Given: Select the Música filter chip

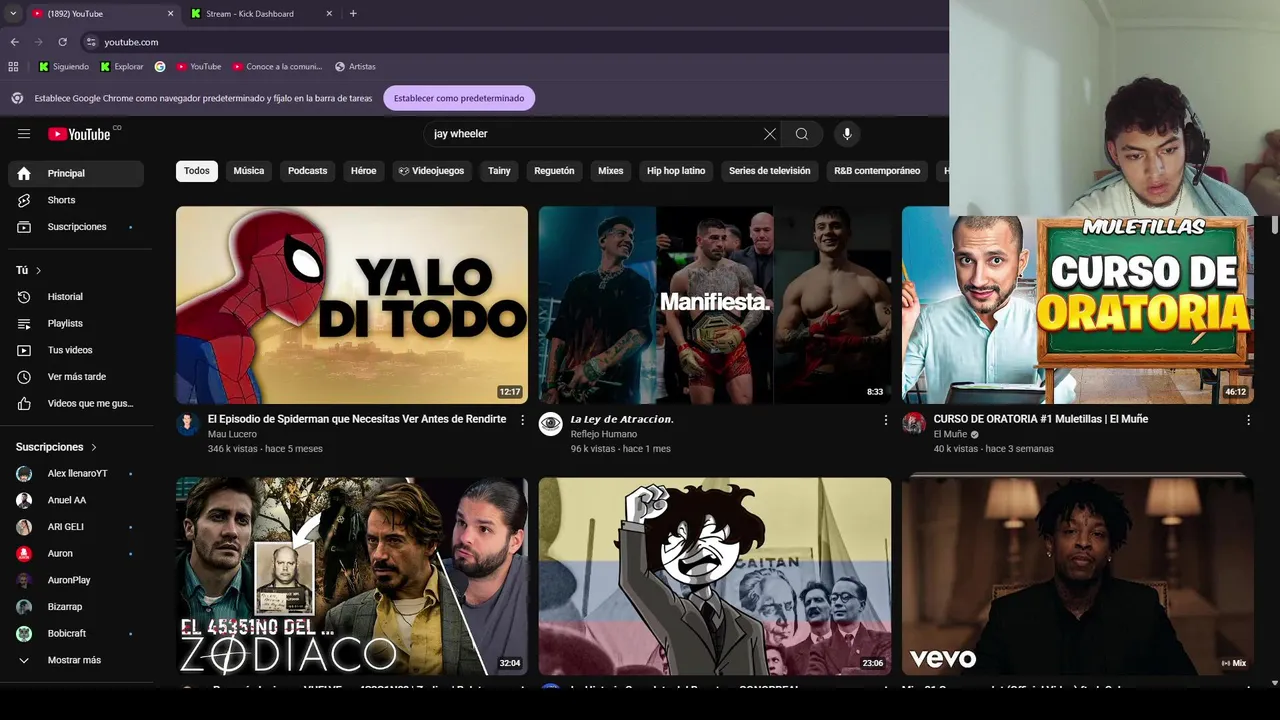Looking at the screenshot, I should tap(249, 171).
